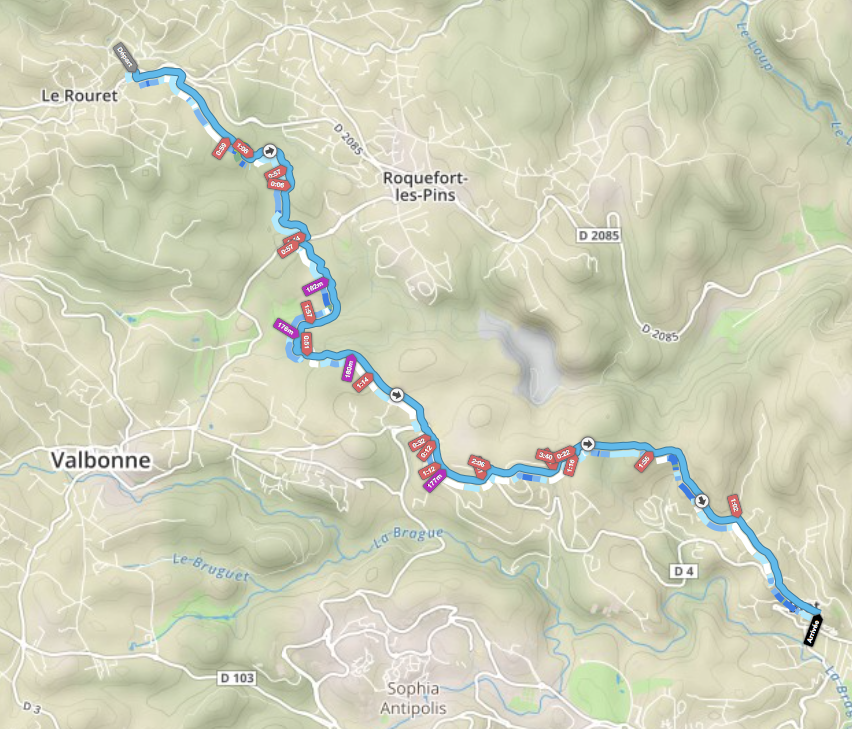Select the purple 182m elevation marker
The width and height of the screenshot is (852, 729).
pyautogui.click(x=316, y=286)
